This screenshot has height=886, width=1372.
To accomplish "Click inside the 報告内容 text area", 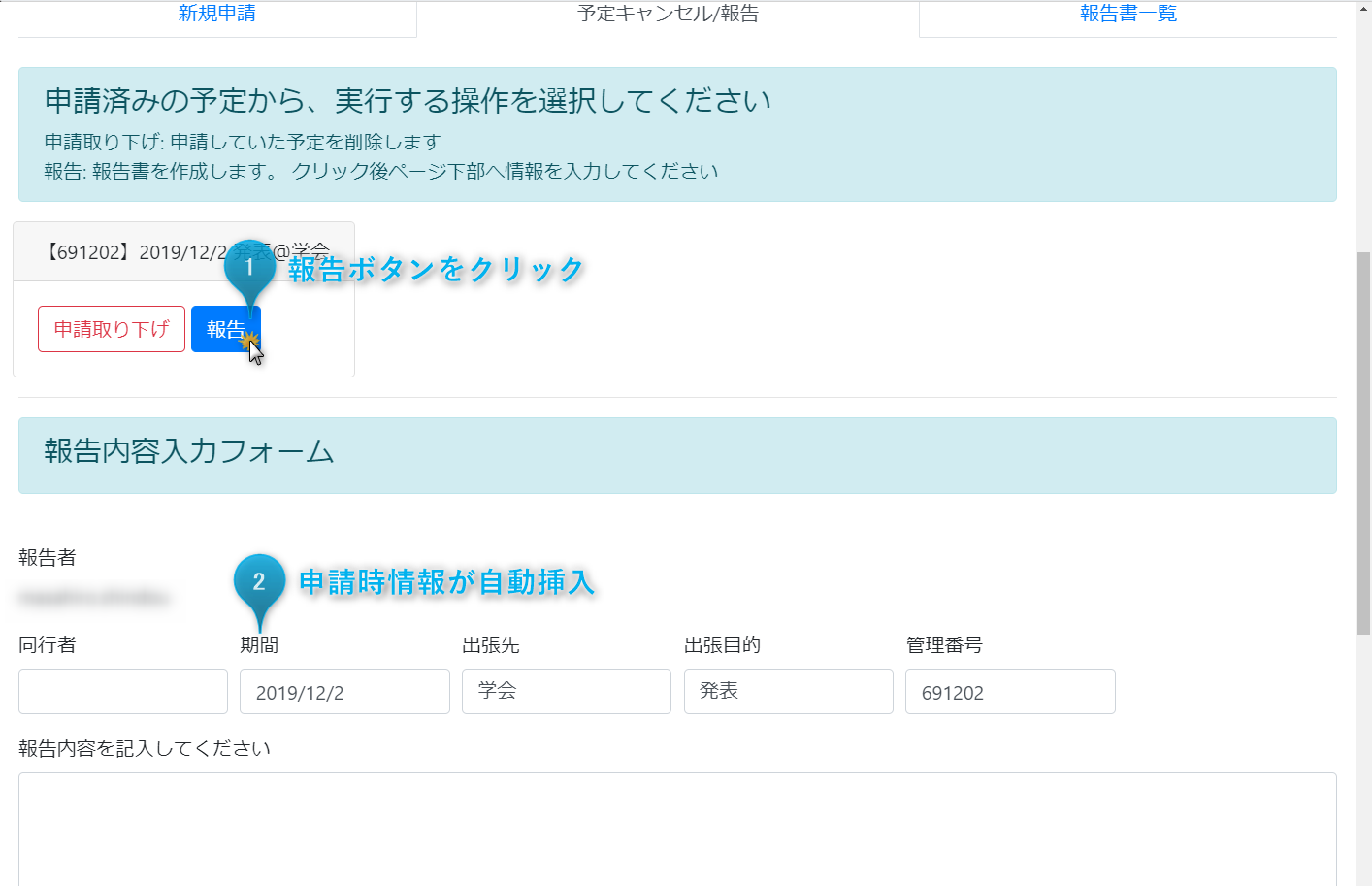I will tap(677, 830).
